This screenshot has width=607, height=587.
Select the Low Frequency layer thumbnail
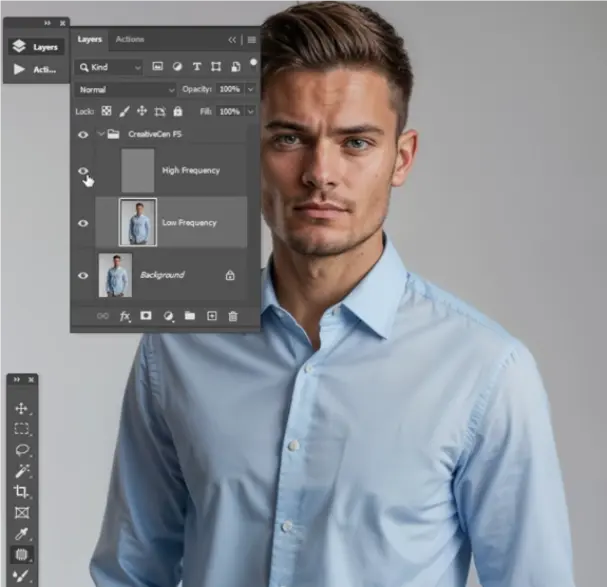(x=138, y=222)
